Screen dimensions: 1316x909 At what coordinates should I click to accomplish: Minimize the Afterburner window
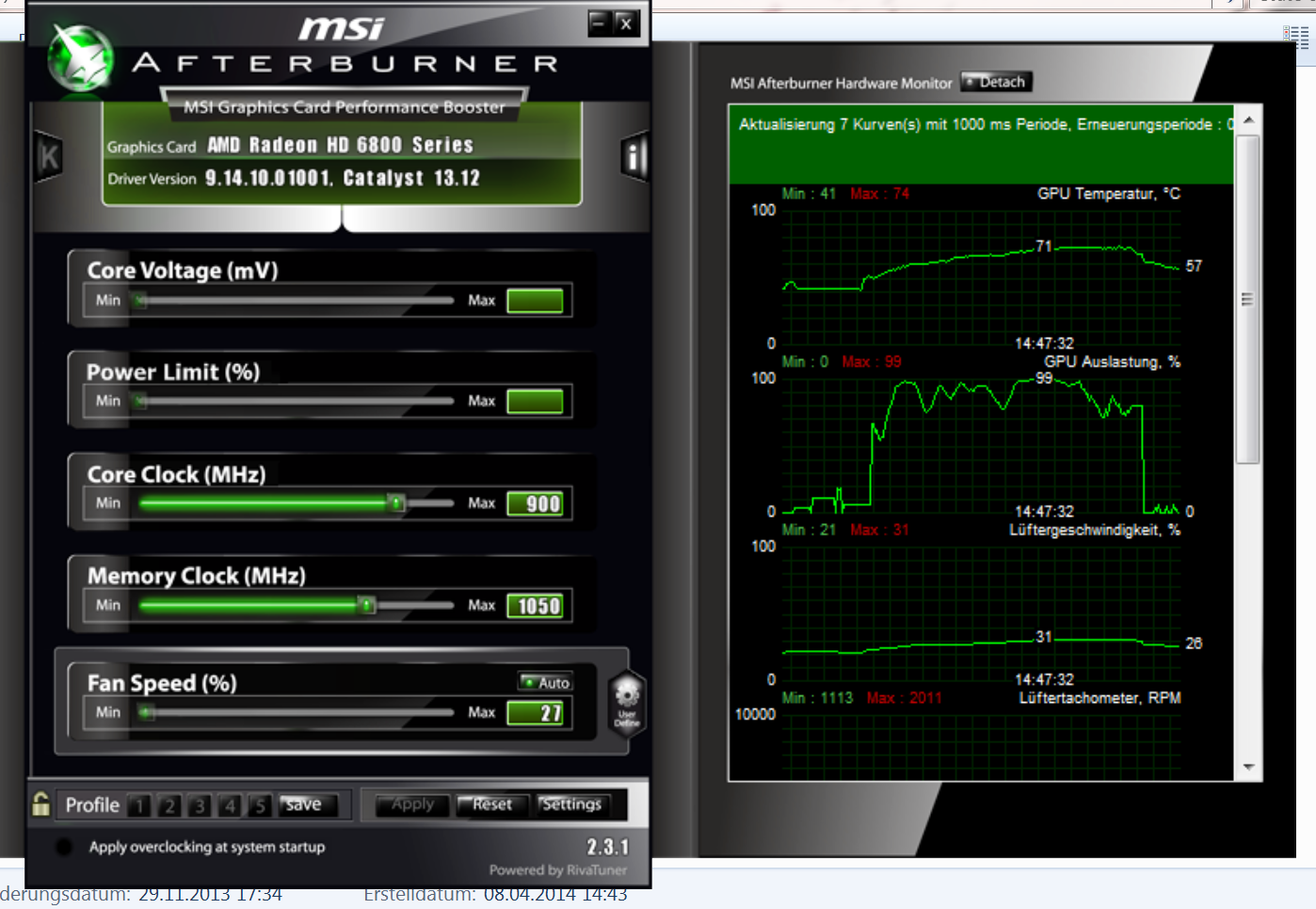pyautogui.click(x=600, y=23)
